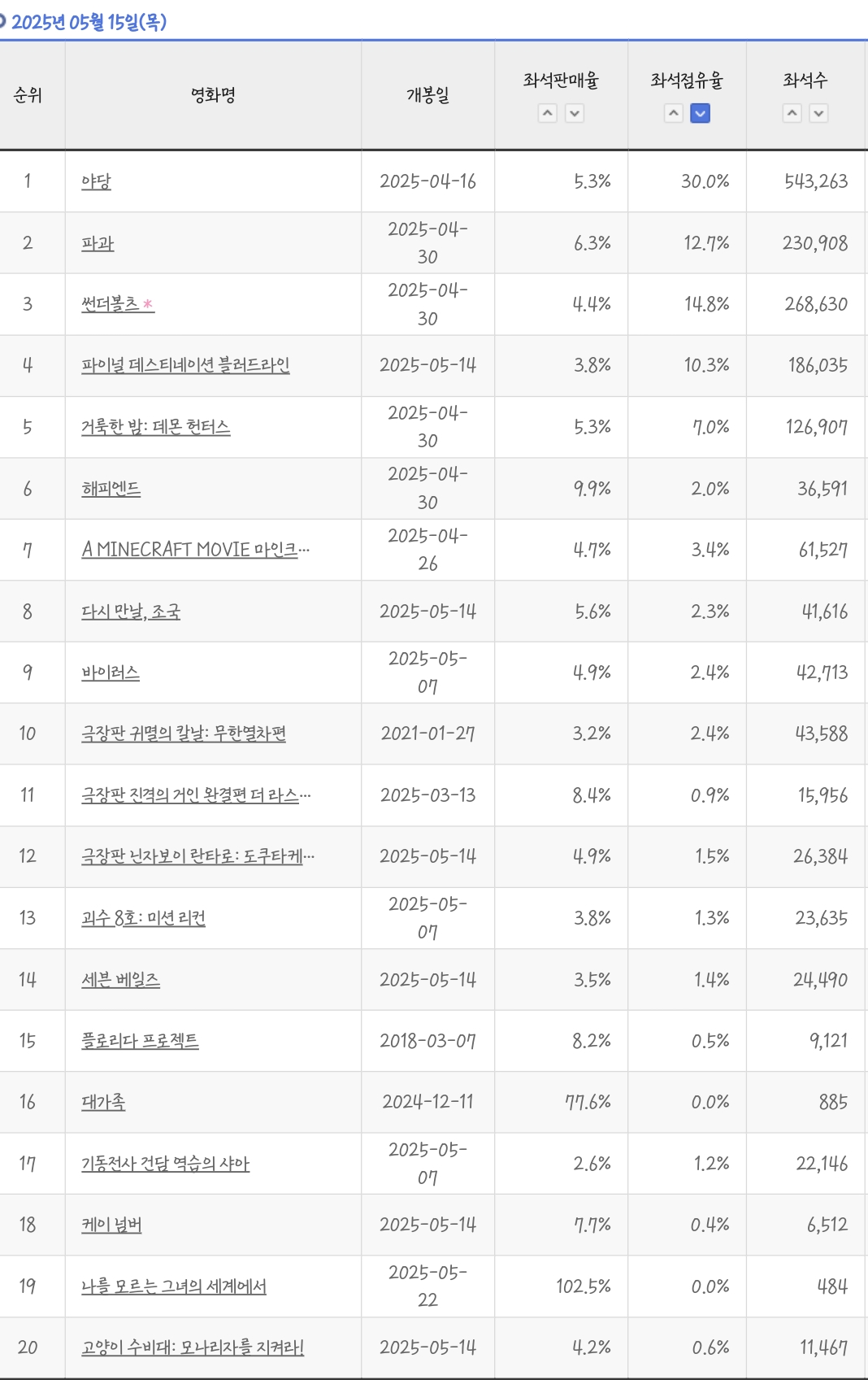Open the movie link 파과

click(x=98, y=243)
